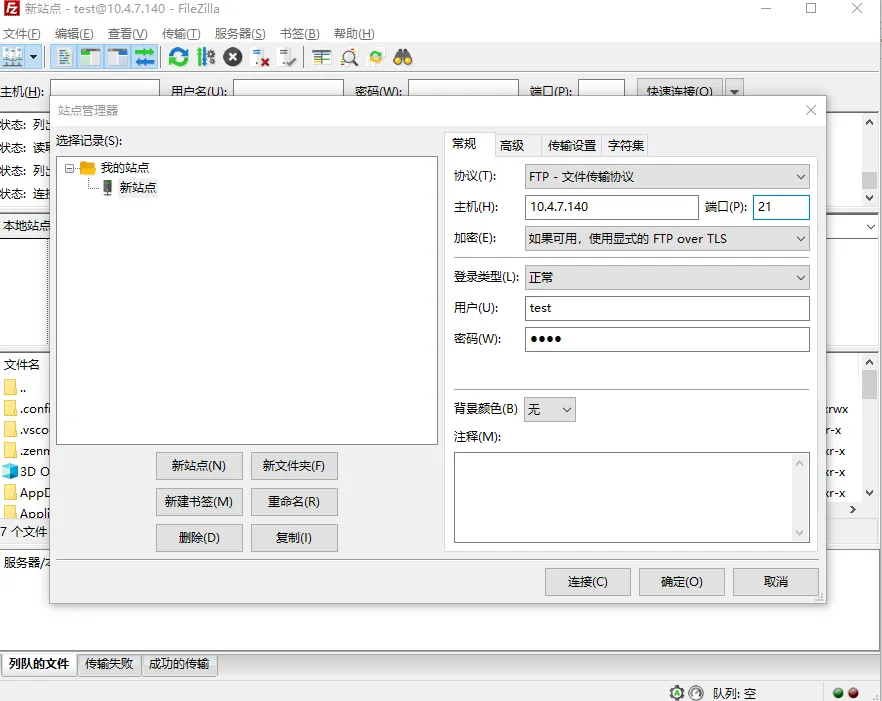Click the binoculars file search icon
The width and height of the screenshot is (882, 701).
pos(403,57)
